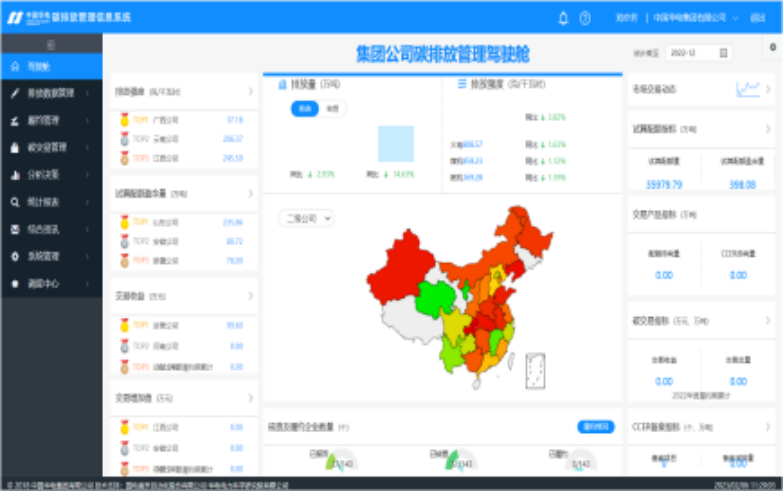Screen dimensions: 783x492
Task: Click the bar chart icon for 分析决策
Action: (15, 175)
